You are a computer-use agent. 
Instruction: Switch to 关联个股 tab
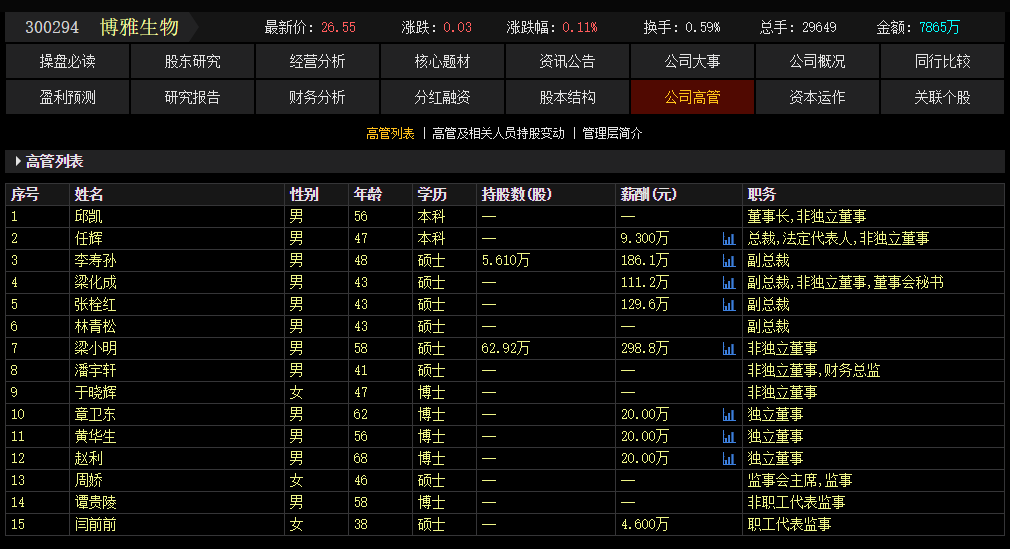(x=942, y=97)
